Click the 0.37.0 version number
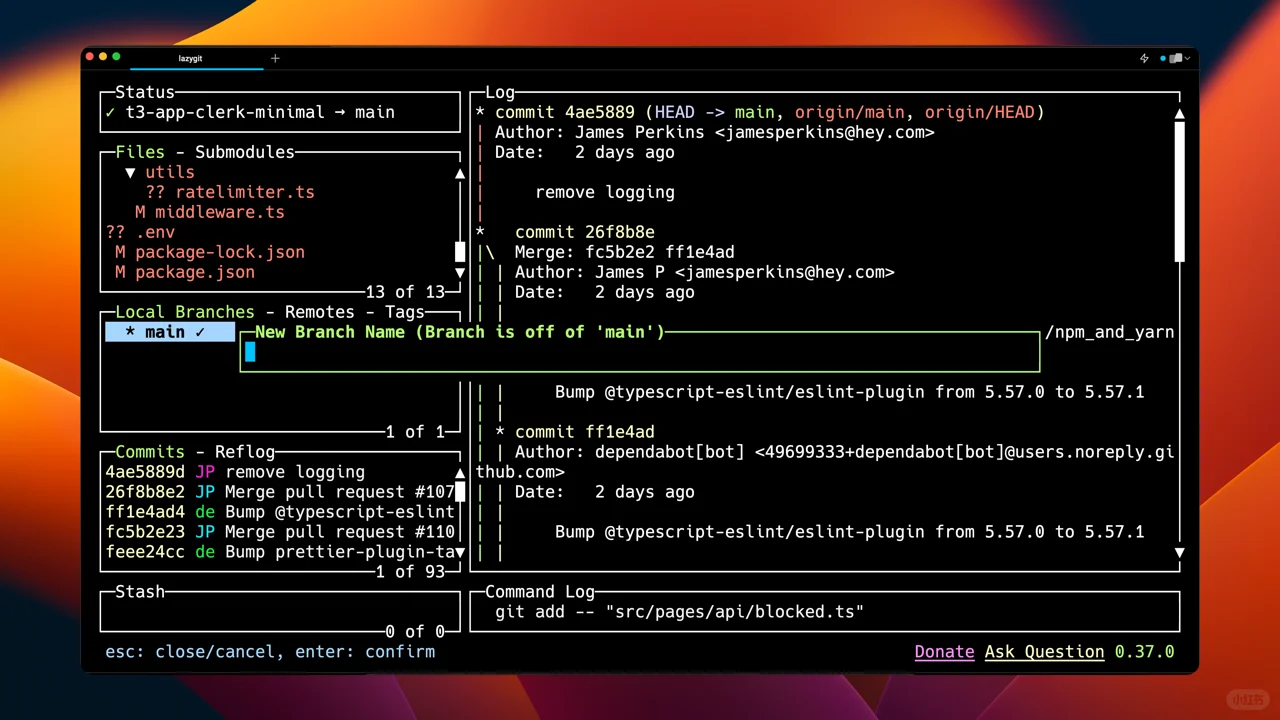This screenshot has width=1280, height=720. 1145,652
